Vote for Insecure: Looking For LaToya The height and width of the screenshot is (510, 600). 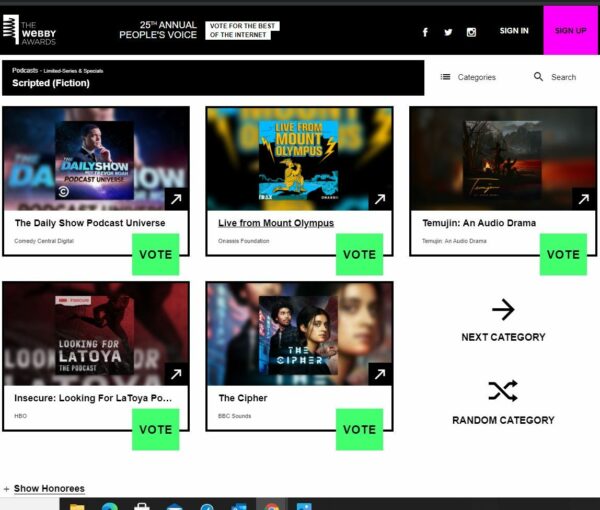point(155,429)
